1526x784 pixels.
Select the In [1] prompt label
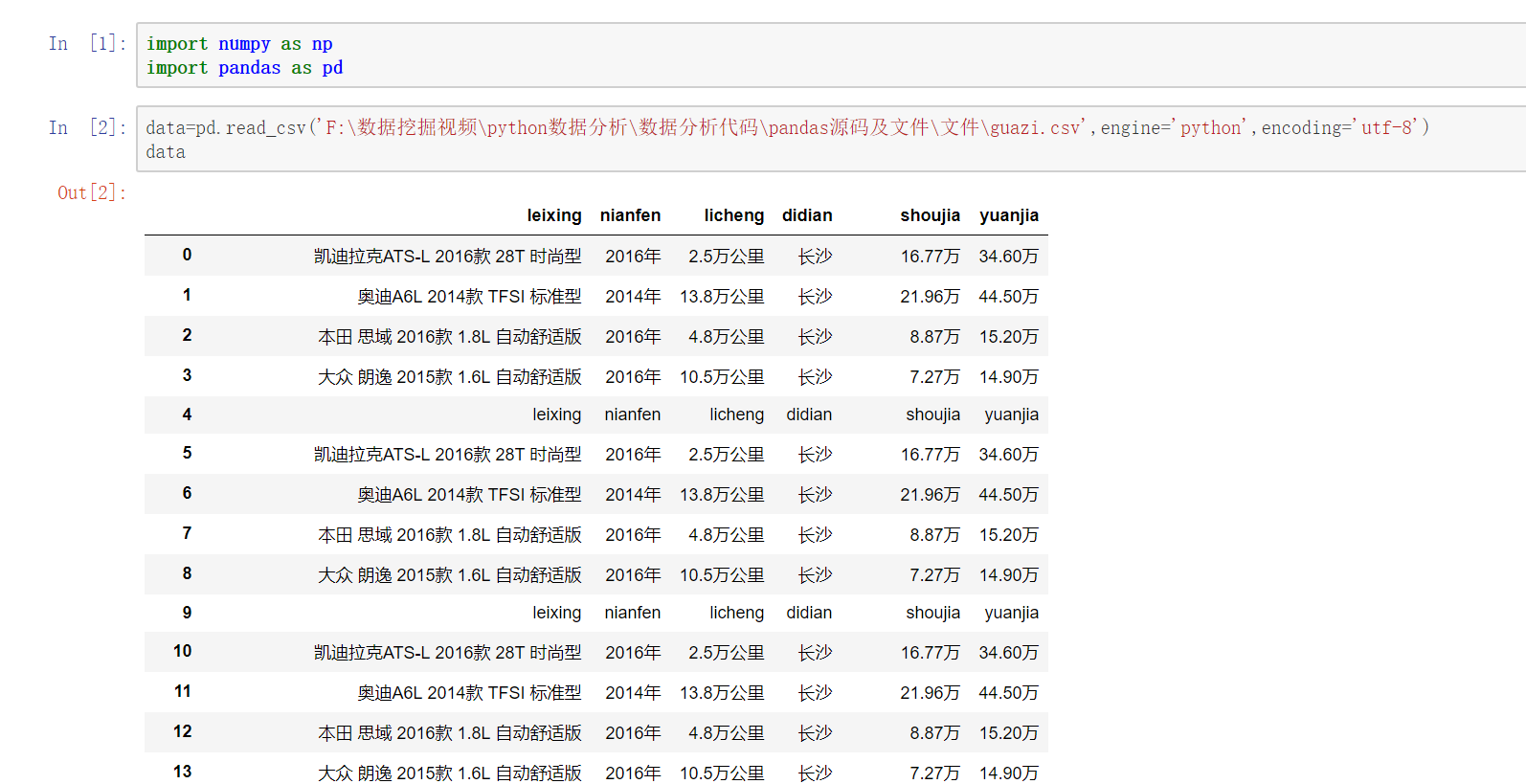coord(87,43)
